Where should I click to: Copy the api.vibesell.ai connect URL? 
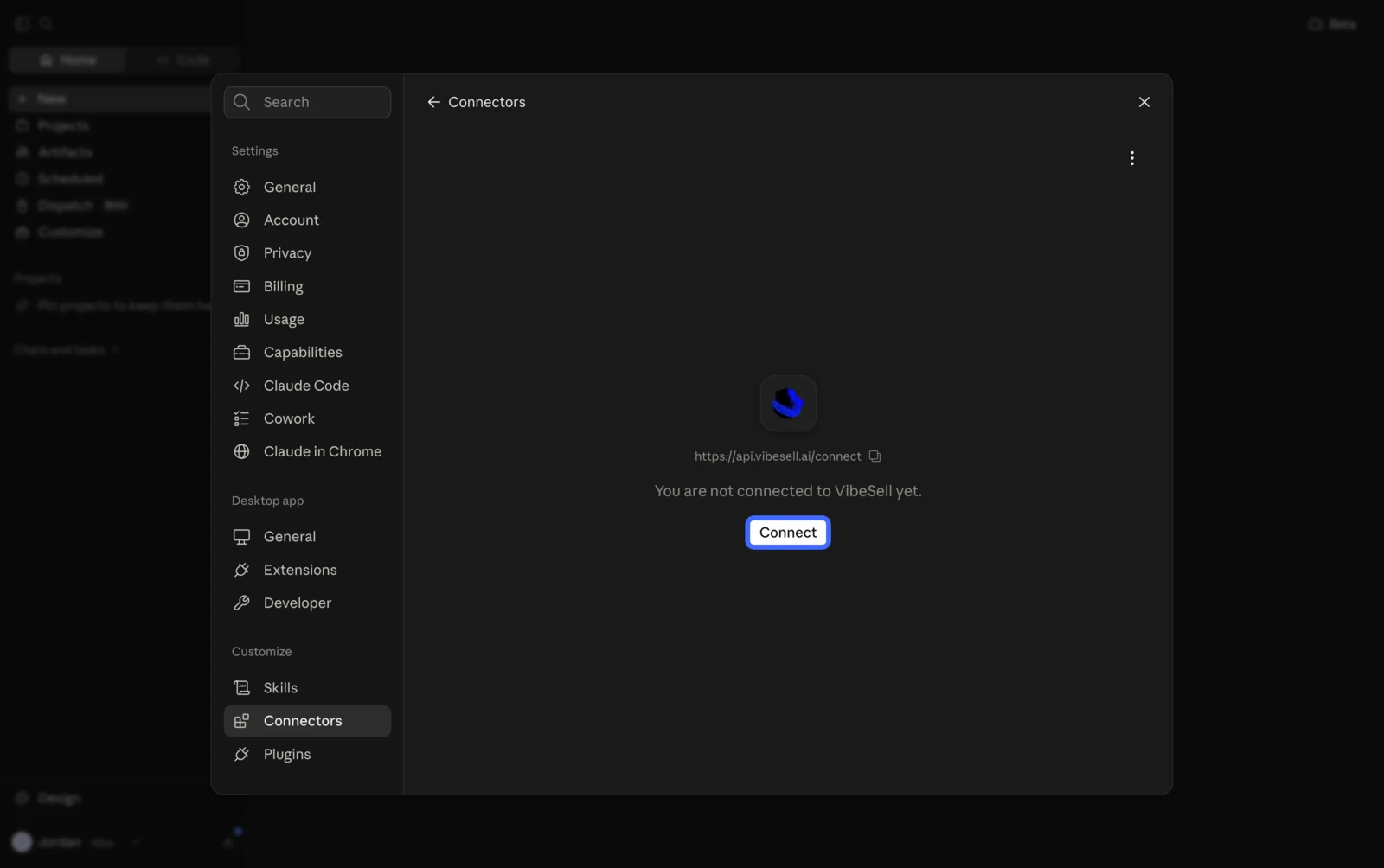(875, 456)
